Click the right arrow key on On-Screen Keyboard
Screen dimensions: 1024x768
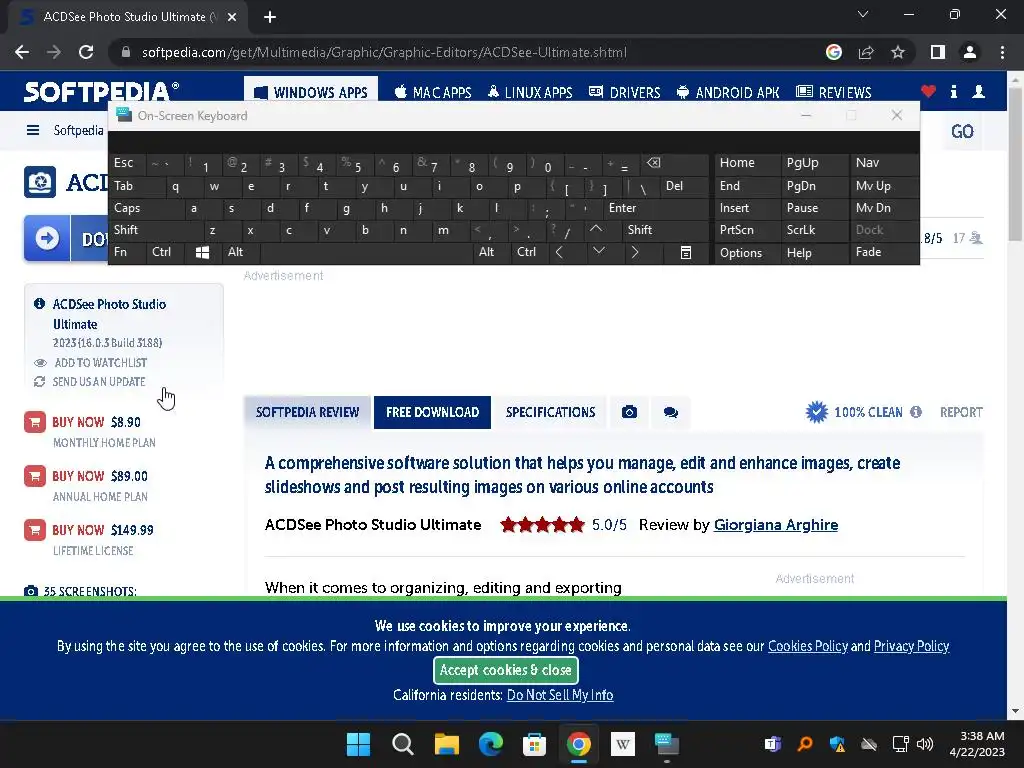[635, 252]
